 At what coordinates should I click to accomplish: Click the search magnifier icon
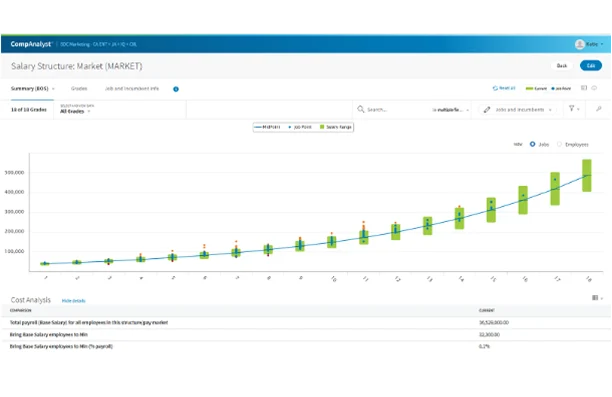click(x=361, y=109)
